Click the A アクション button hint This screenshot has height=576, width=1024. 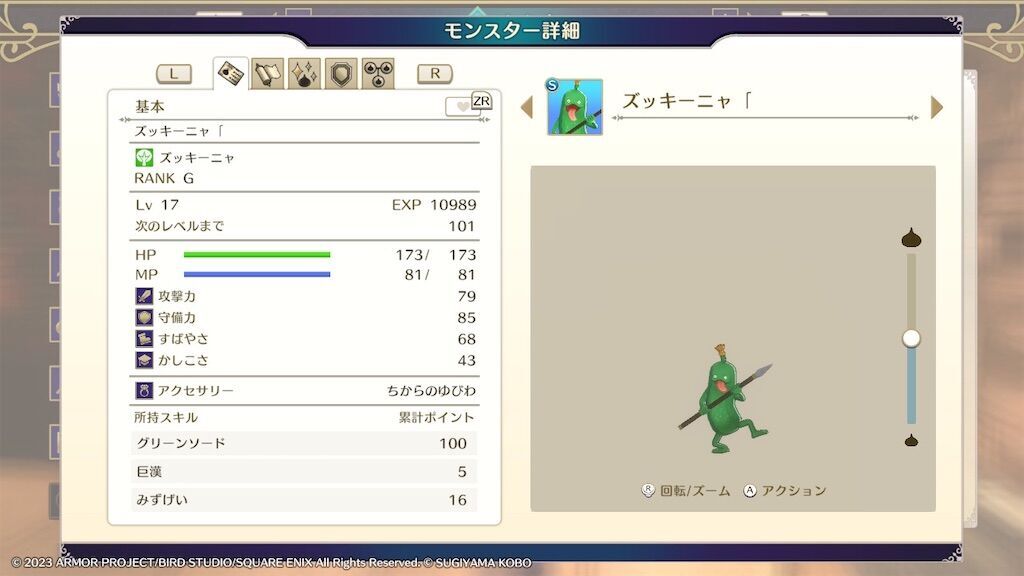pyautogui.click(x=785, y=490)
